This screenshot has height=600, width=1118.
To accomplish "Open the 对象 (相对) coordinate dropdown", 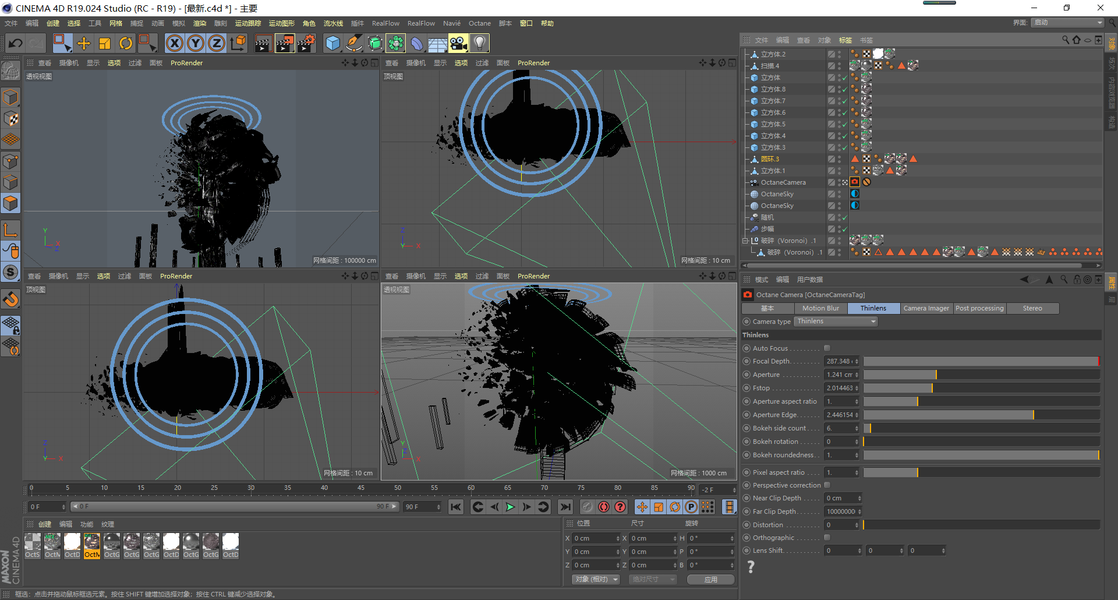I will [x=596, y=579].
